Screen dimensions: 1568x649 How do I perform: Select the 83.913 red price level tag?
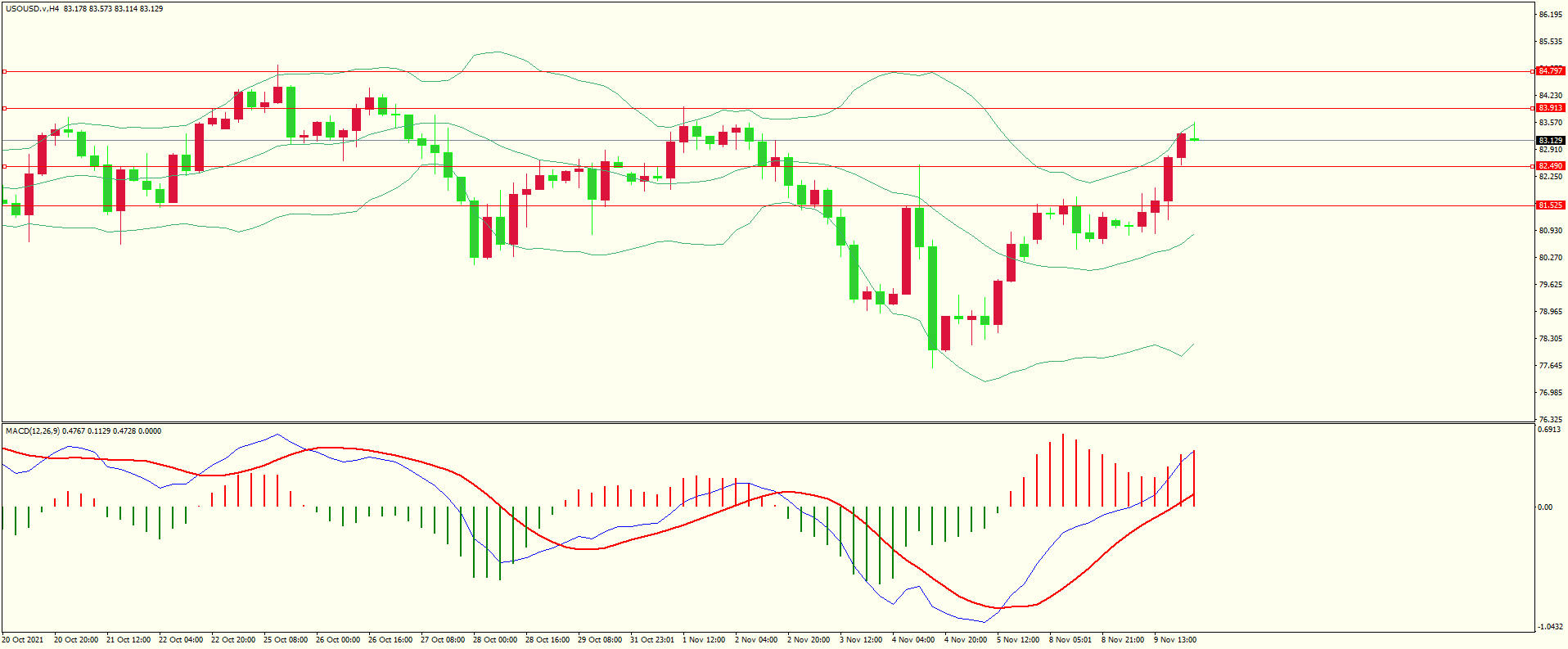click(1550, 108)
